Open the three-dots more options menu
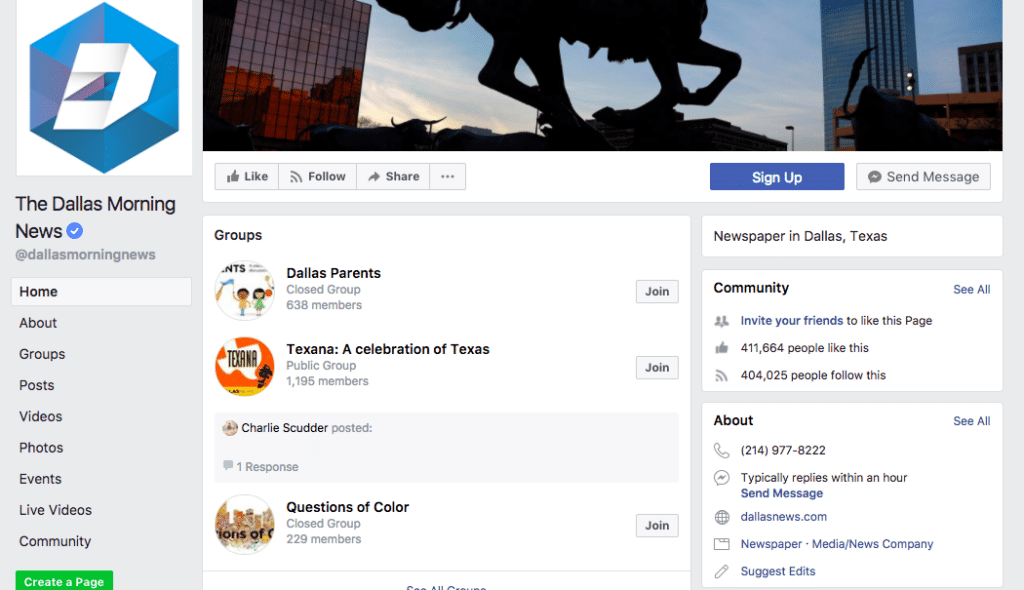Screen dimensions: 1024x590 click(x=447, y=176)
